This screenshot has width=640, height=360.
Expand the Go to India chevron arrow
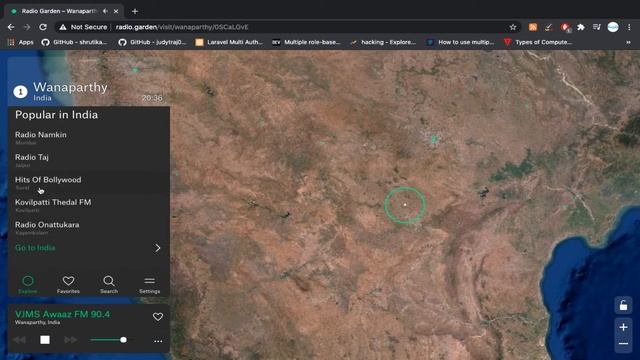[158, 248]
